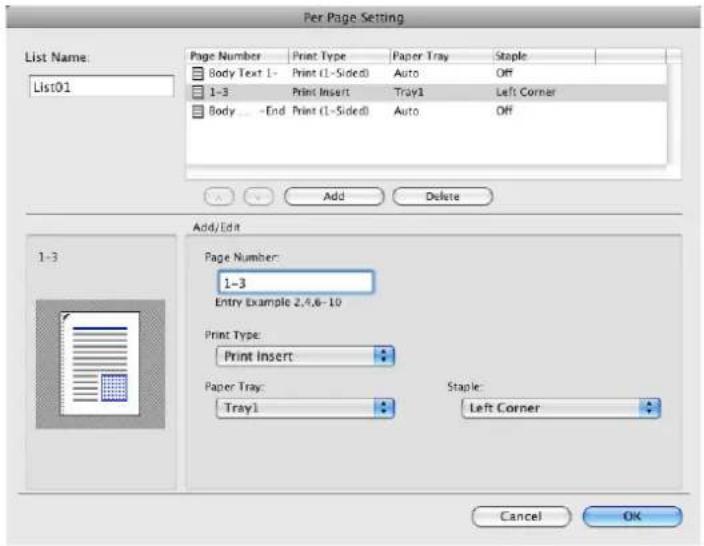Click the Print Type column header
Viewport: 704px width, 546px height.
339,56
